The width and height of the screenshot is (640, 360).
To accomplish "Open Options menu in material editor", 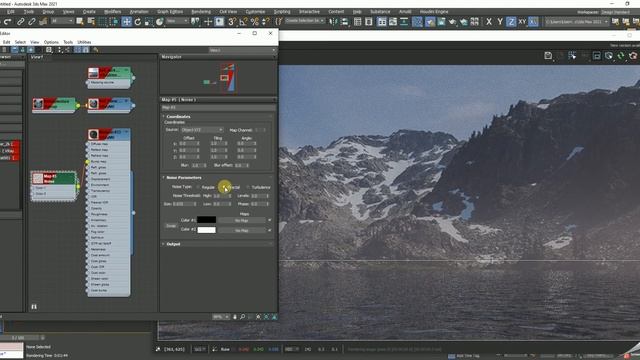I will [x=51, y=42].
